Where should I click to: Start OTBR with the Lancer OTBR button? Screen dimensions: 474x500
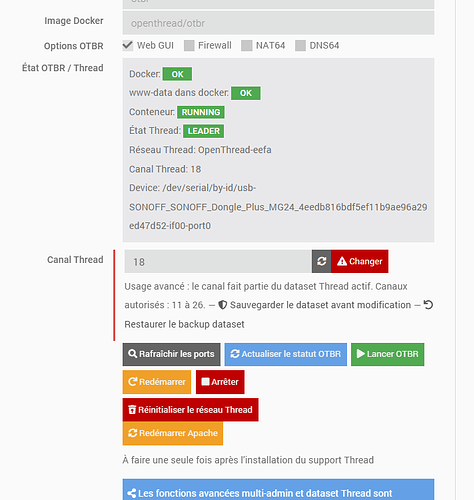click(x=388, y=354)
